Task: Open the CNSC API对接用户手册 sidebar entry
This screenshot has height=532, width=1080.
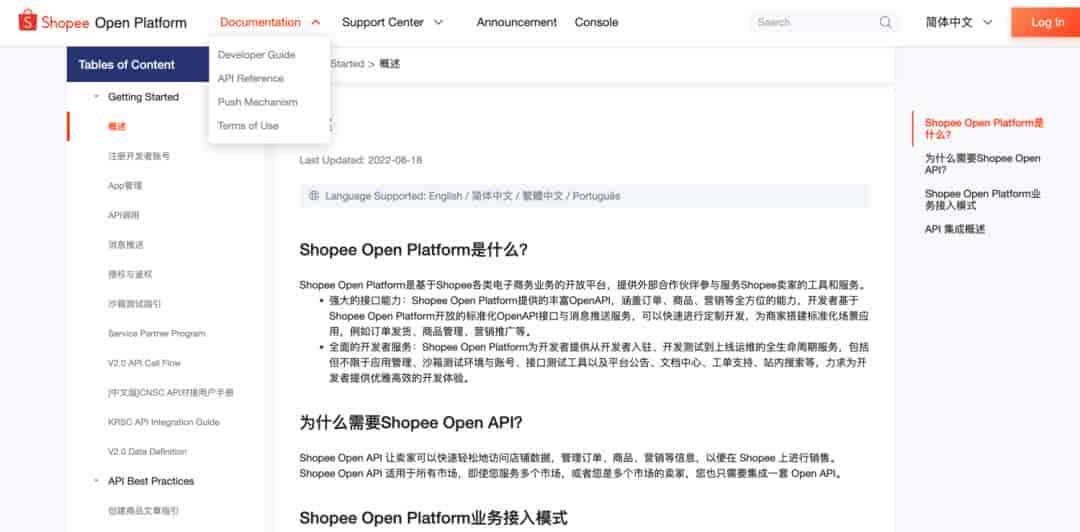Action: 171,393
